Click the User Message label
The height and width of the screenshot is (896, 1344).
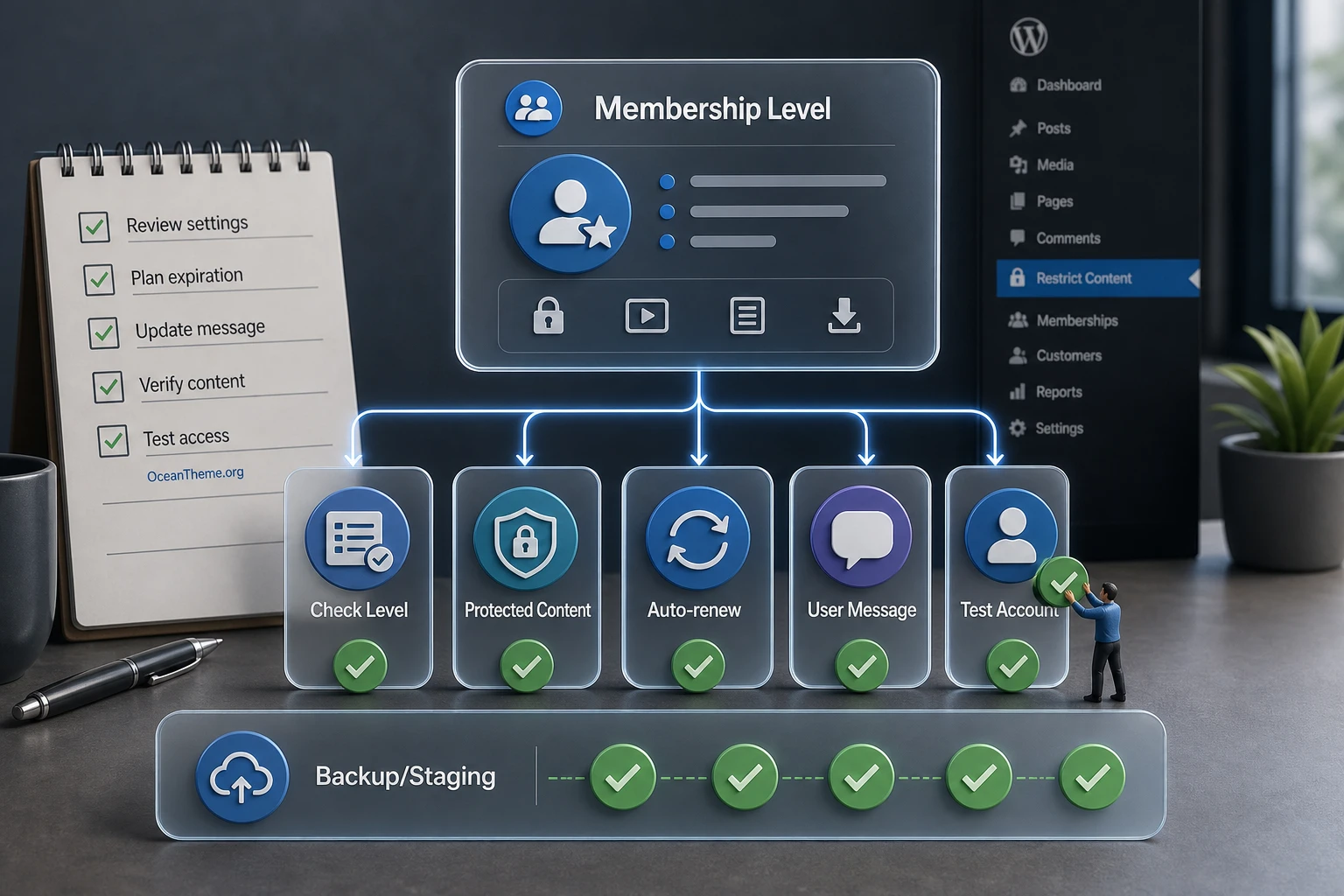pyautogui.click(x=862, y=611)
